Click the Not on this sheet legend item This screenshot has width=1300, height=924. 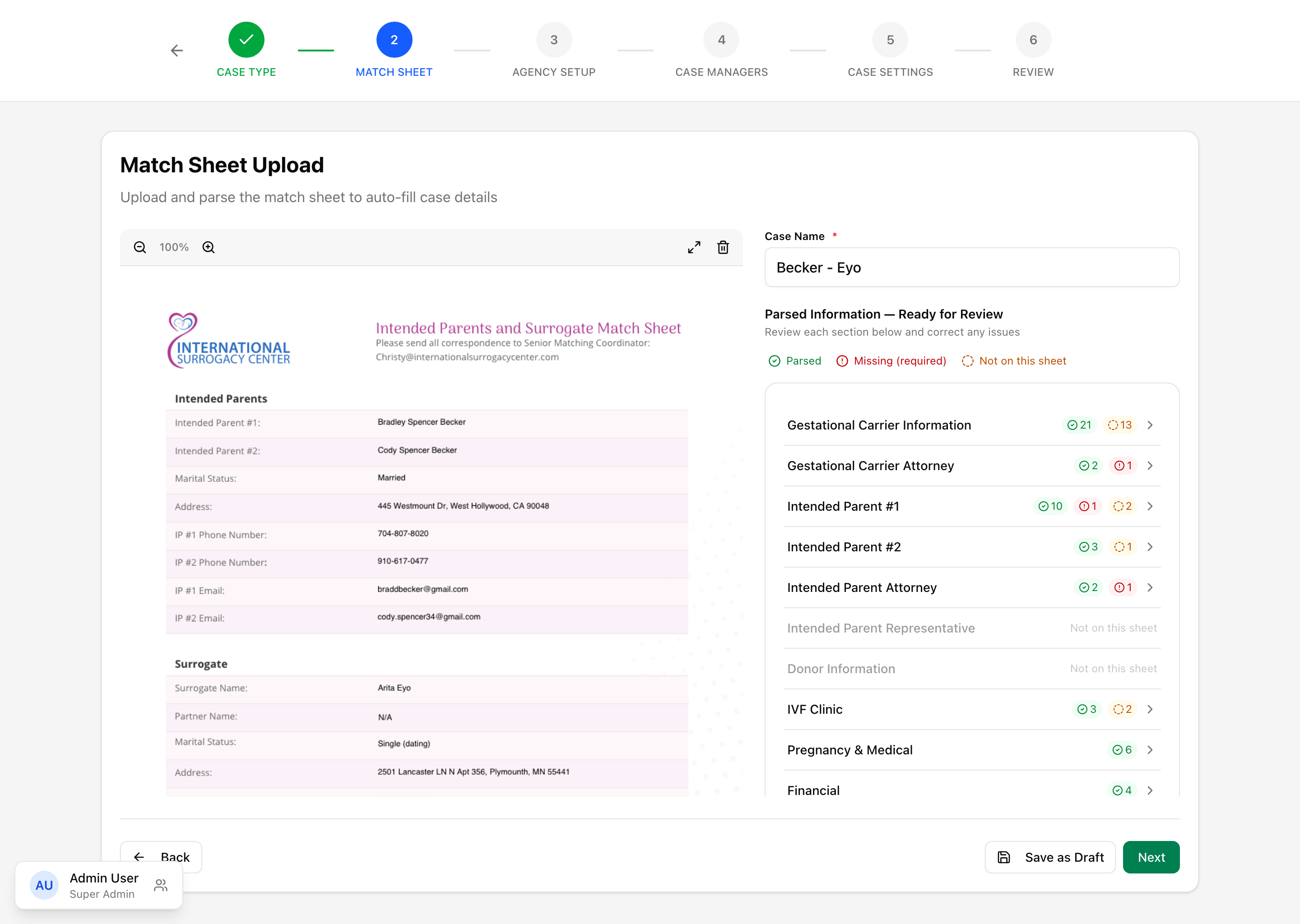(x=1014, y=361)
